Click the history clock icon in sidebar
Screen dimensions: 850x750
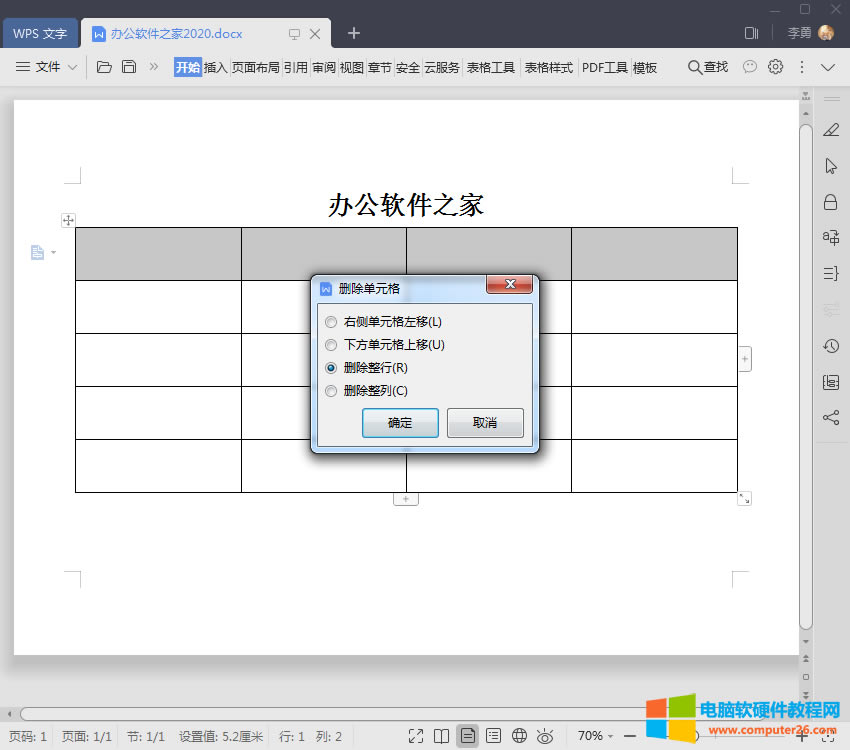click(831, 346)
